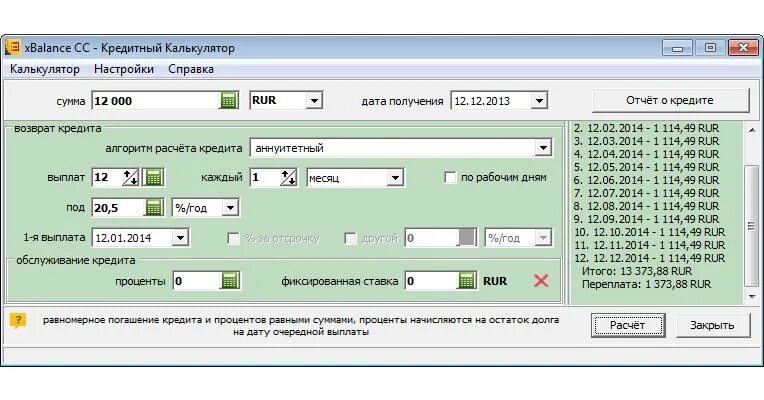
Task: Click the Переплата: 1 373,88 RUR line
Action: [646, 285]
